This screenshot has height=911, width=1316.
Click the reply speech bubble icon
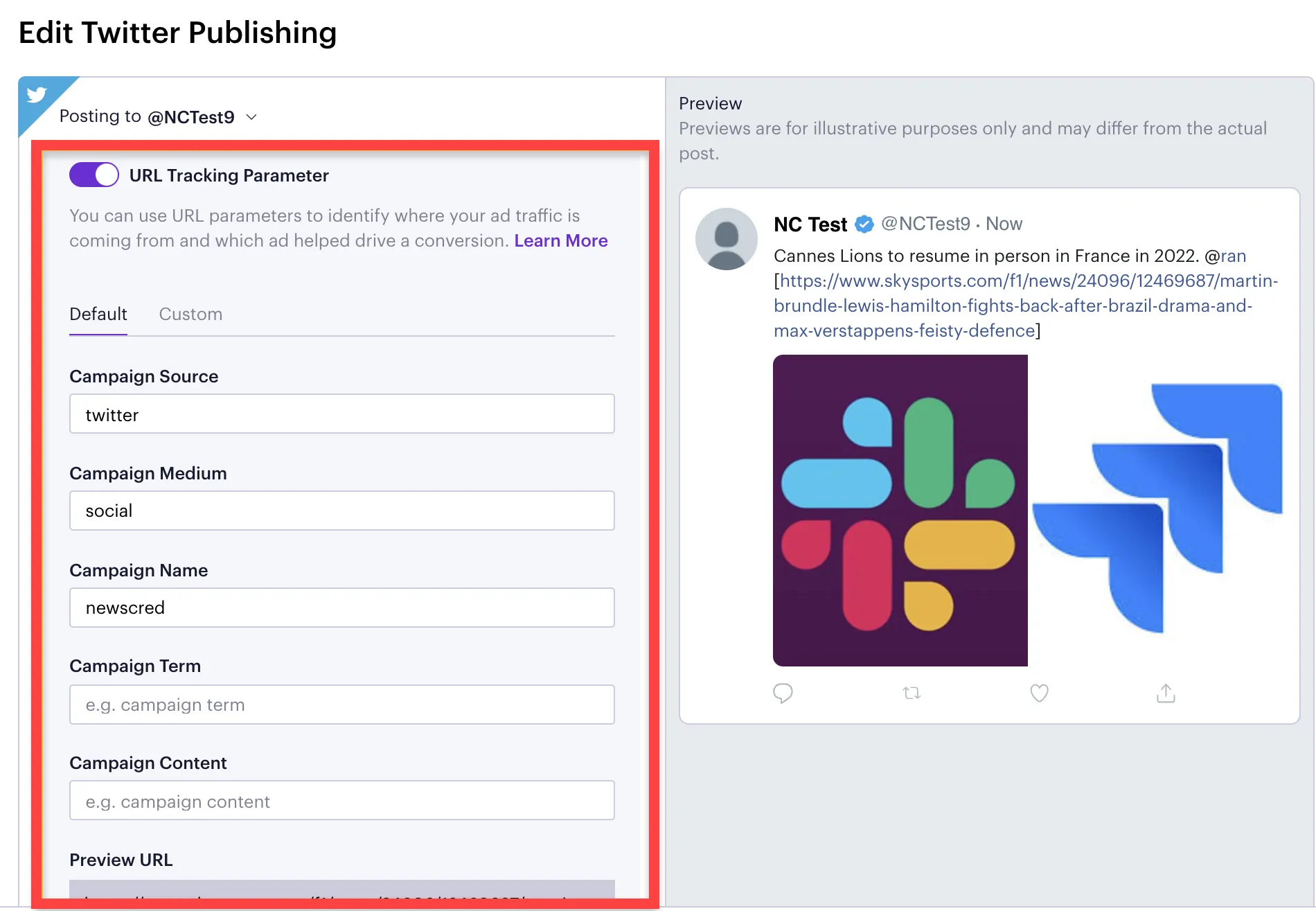click(783, 693)
